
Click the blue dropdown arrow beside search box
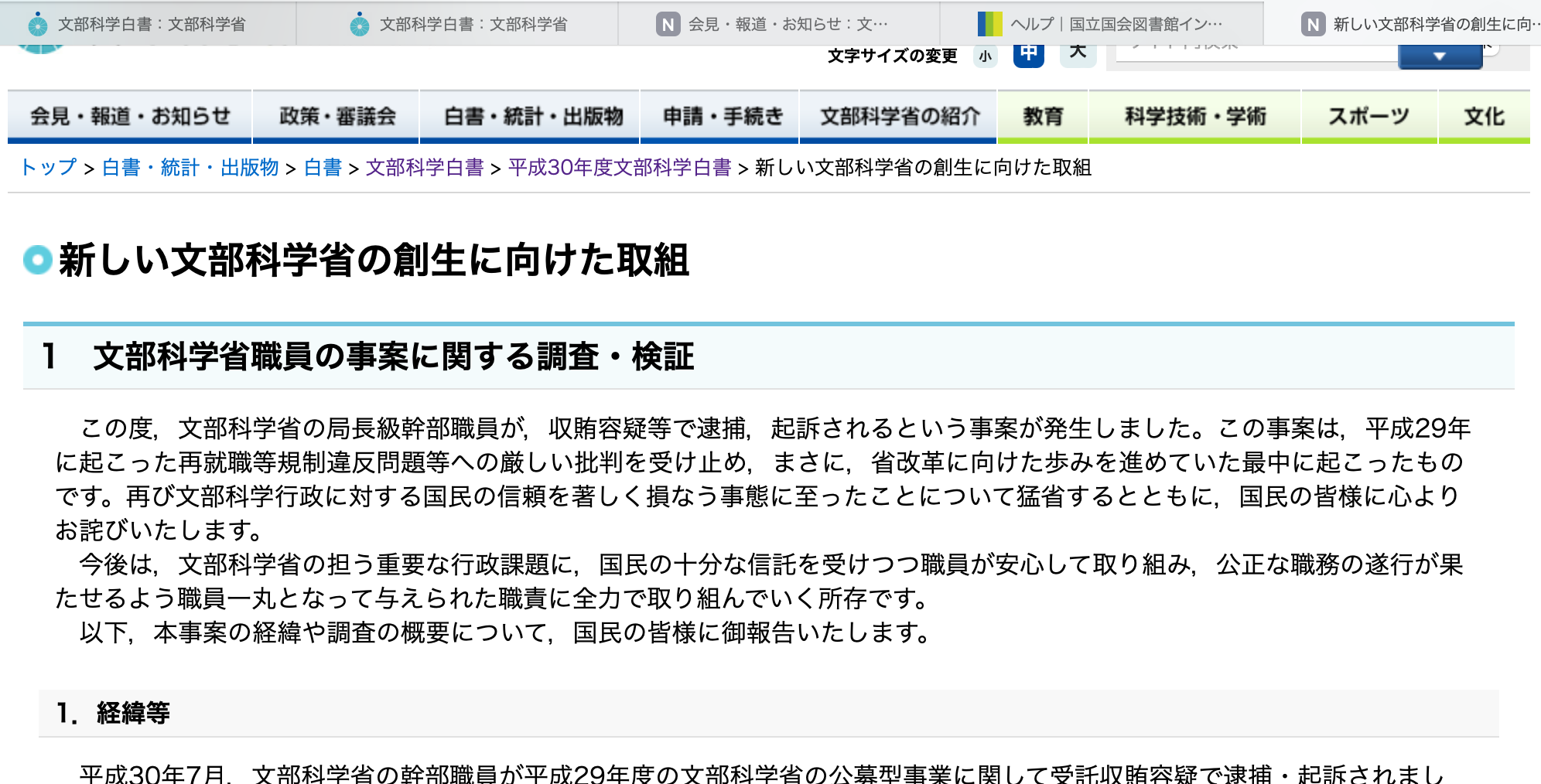click(x=1439, y=56)
